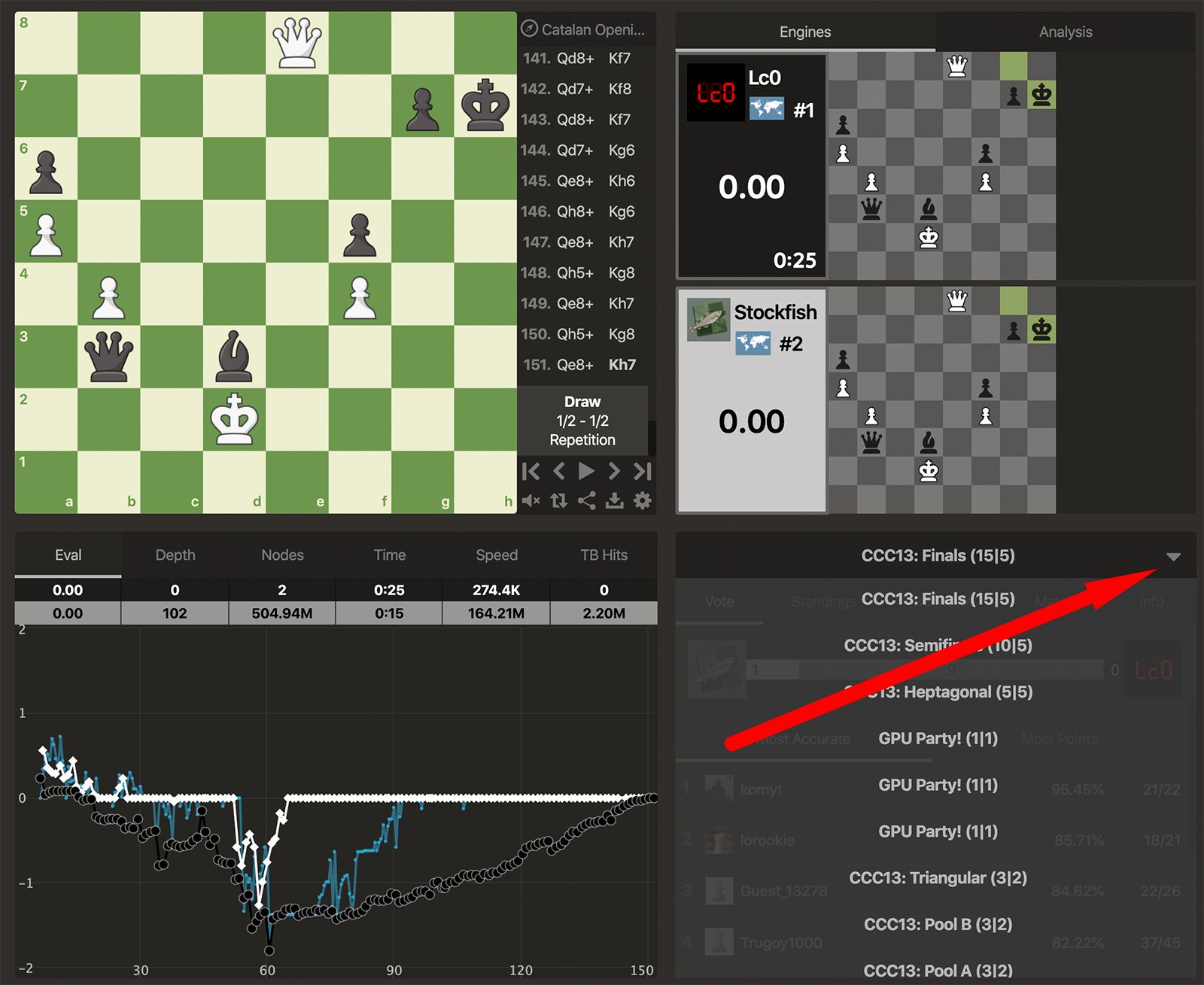Jump to the first move of the game
This screenshot has height=985, width=1204.
click(531, 472)
